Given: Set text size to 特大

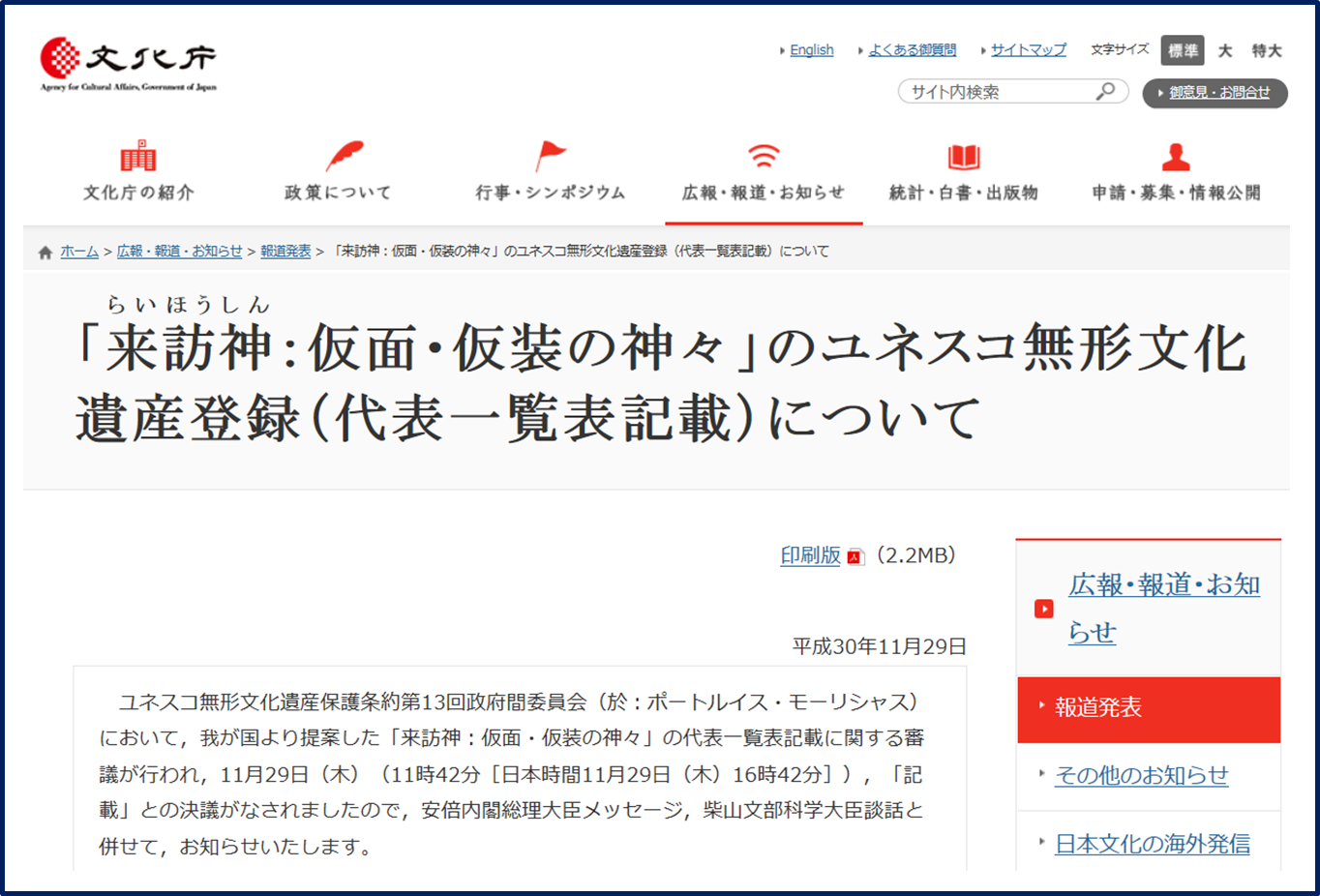Looking at the screenshot, I should (x=1267, y=50).
